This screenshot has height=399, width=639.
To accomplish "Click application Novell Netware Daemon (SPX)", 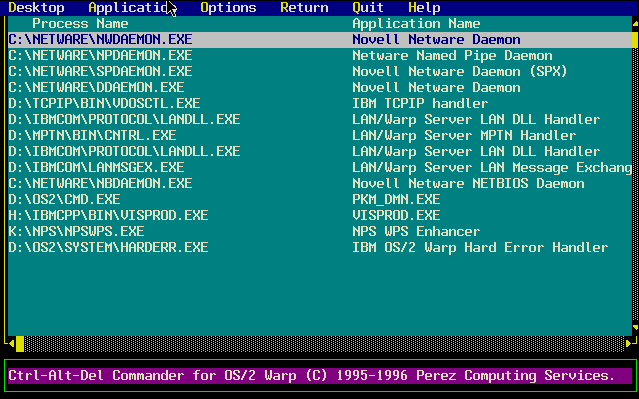I will click(x=460, y=71).
